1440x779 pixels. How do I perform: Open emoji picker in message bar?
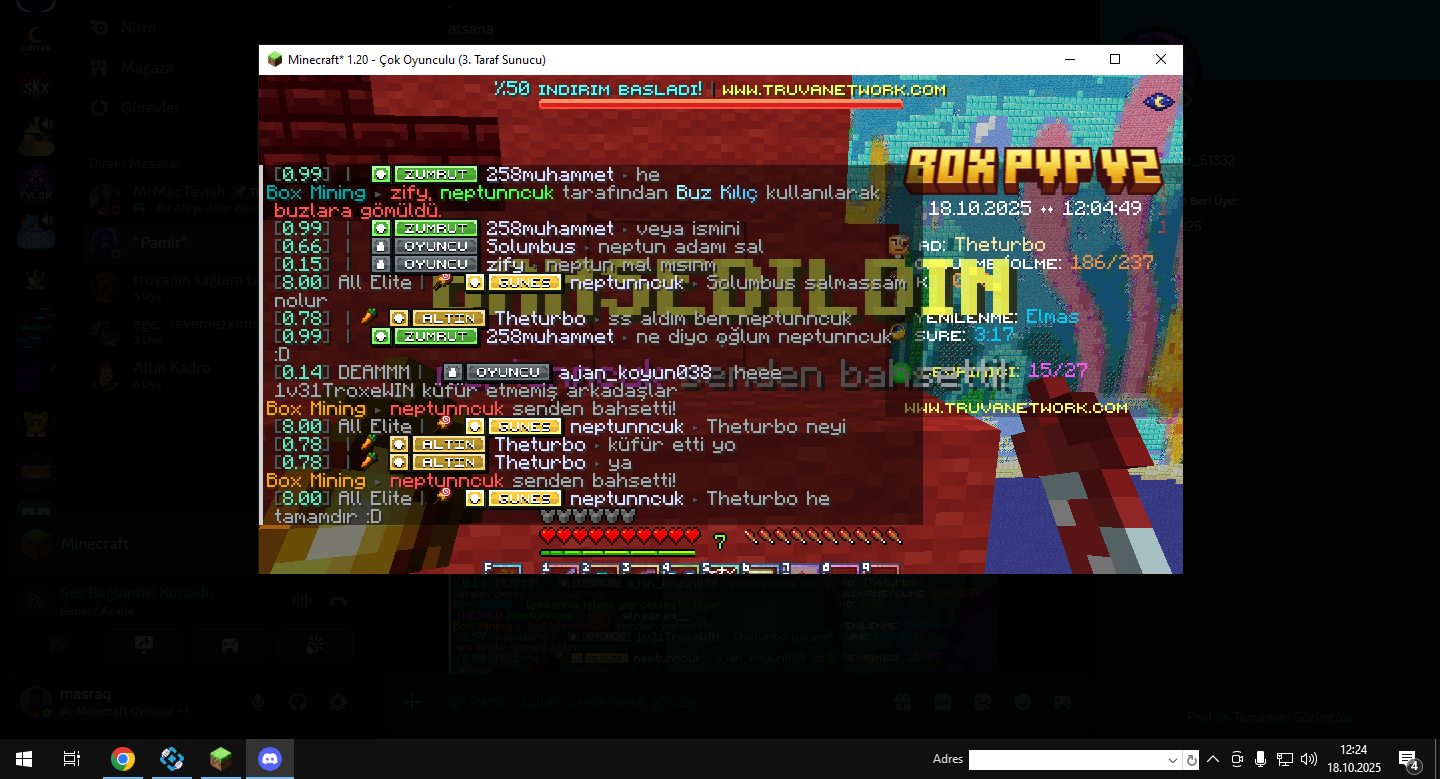[x=1024, y=702]
